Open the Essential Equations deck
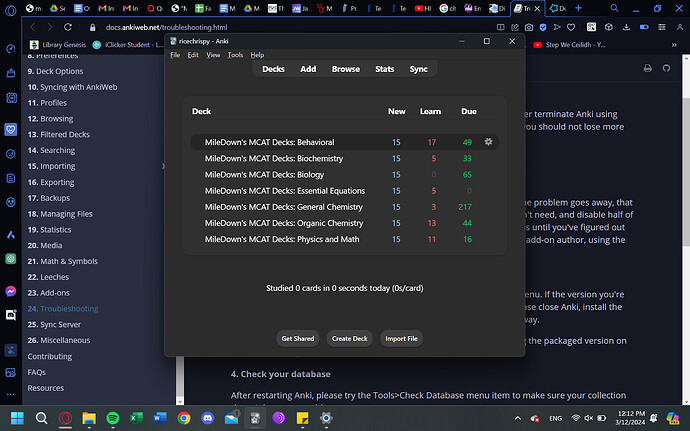The image size is (690, 431). click(x=285, y=191)
